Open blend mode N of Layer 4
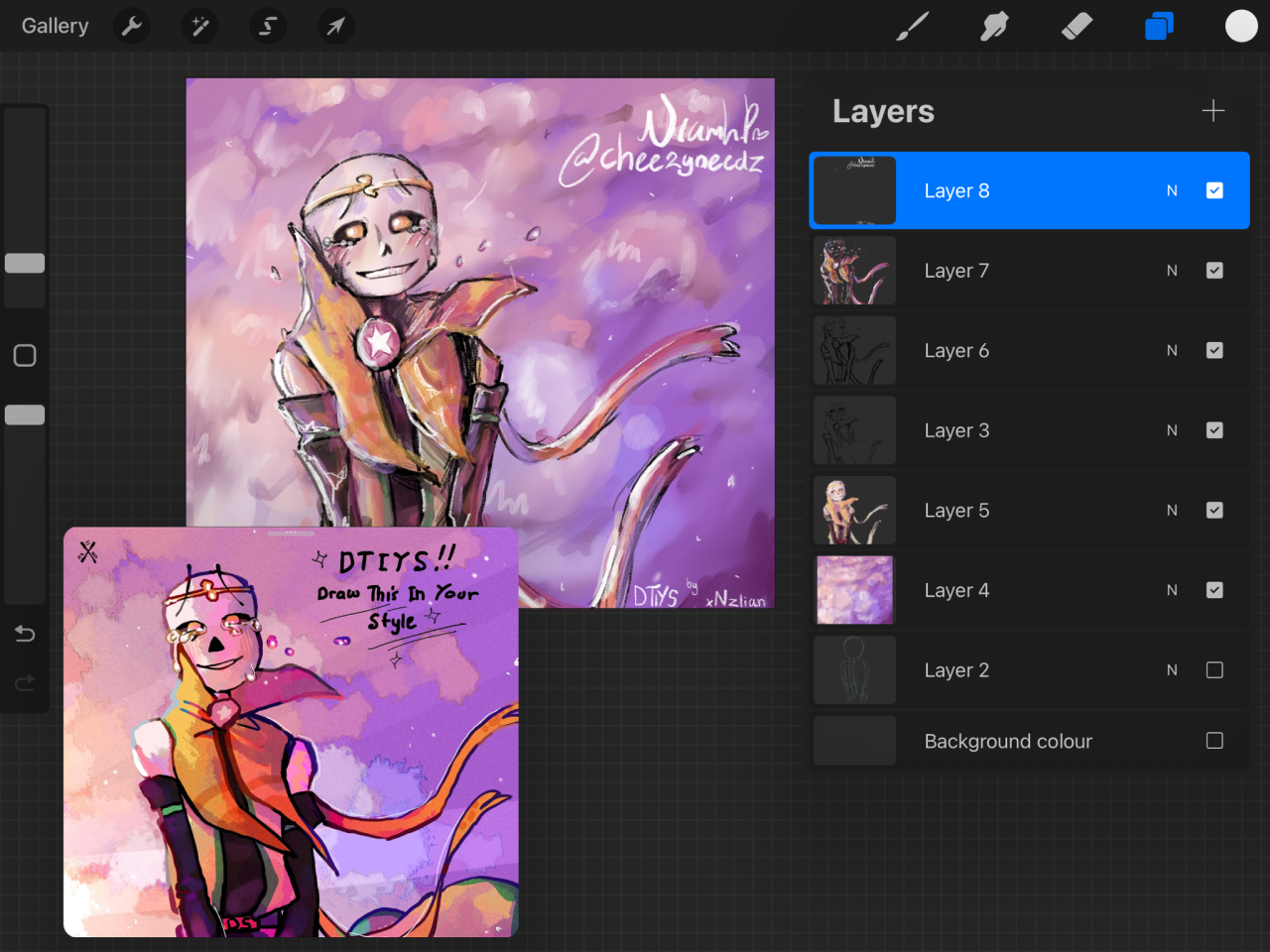The width and height of the screenshot is (1270, 952). click(x=1172, y=590)
